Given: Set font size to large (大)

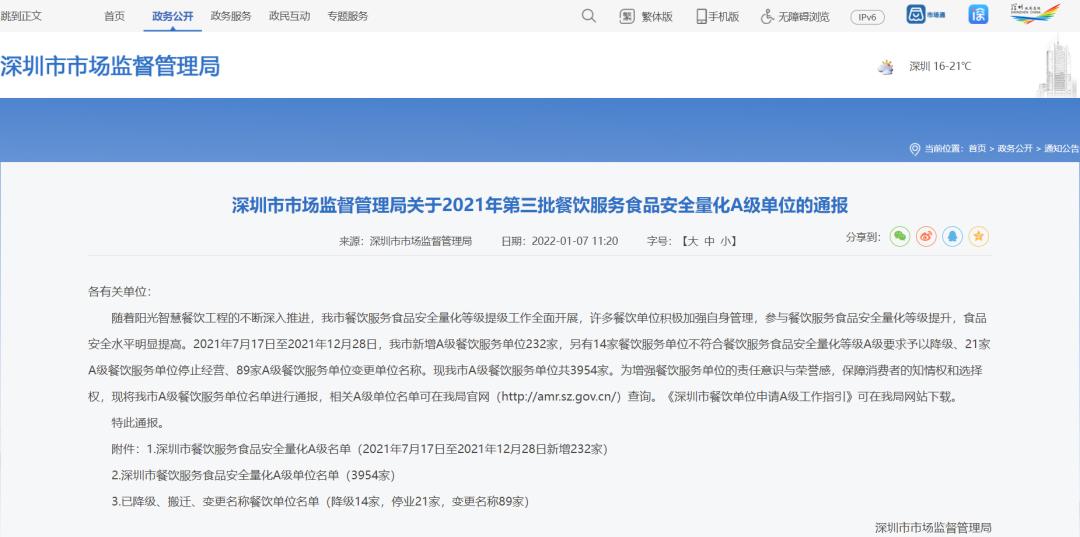Looking at the screenshot, I should click(x=691, y=241).
